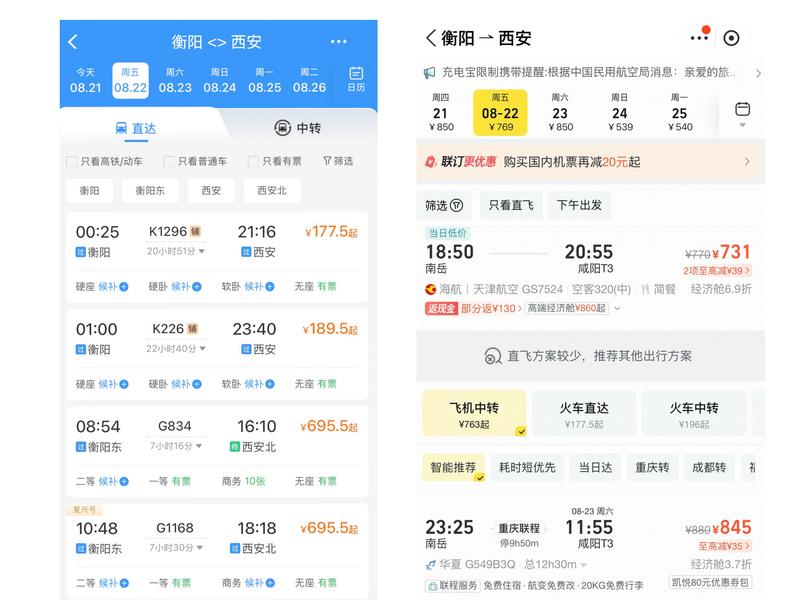Go back from the 衡阳→西安 flight page

431,38
